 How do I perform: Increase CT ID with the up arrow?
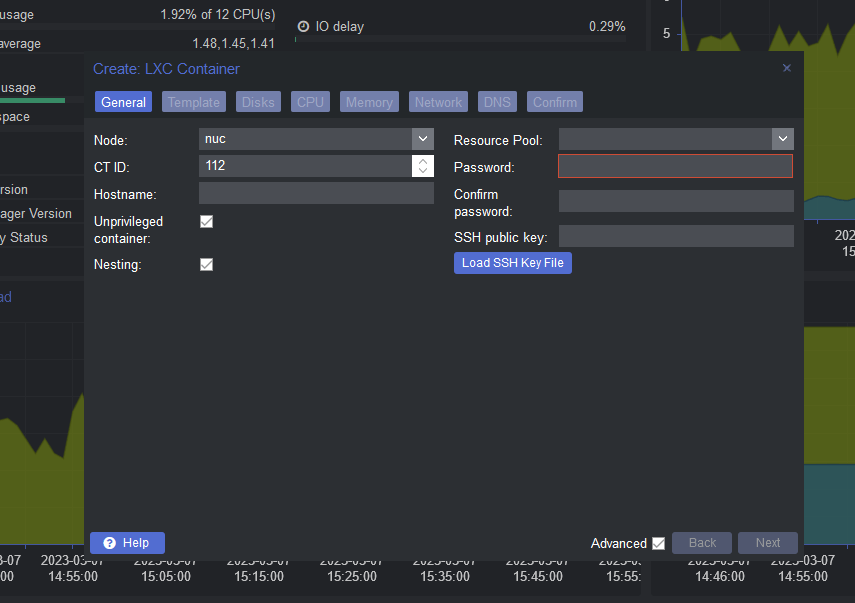[423, 161]
